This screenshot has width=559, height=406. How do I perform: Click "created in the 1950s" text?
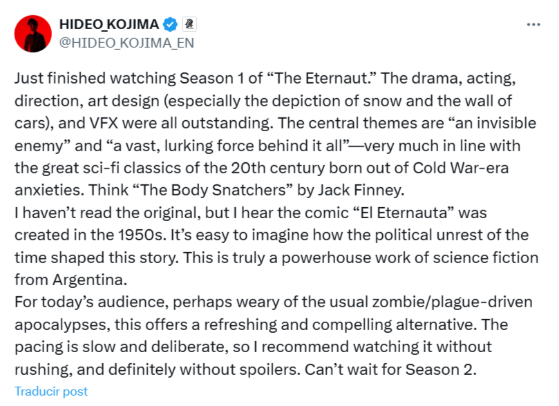91,235
